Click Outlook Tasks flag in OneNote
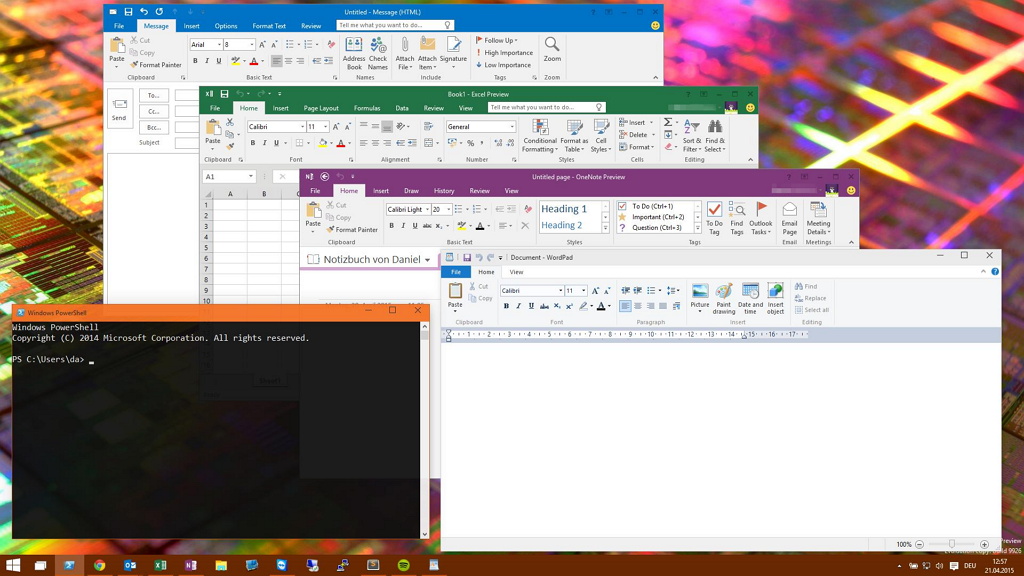Viewport: 1024px width, 576px height. [x=761, y=217]
